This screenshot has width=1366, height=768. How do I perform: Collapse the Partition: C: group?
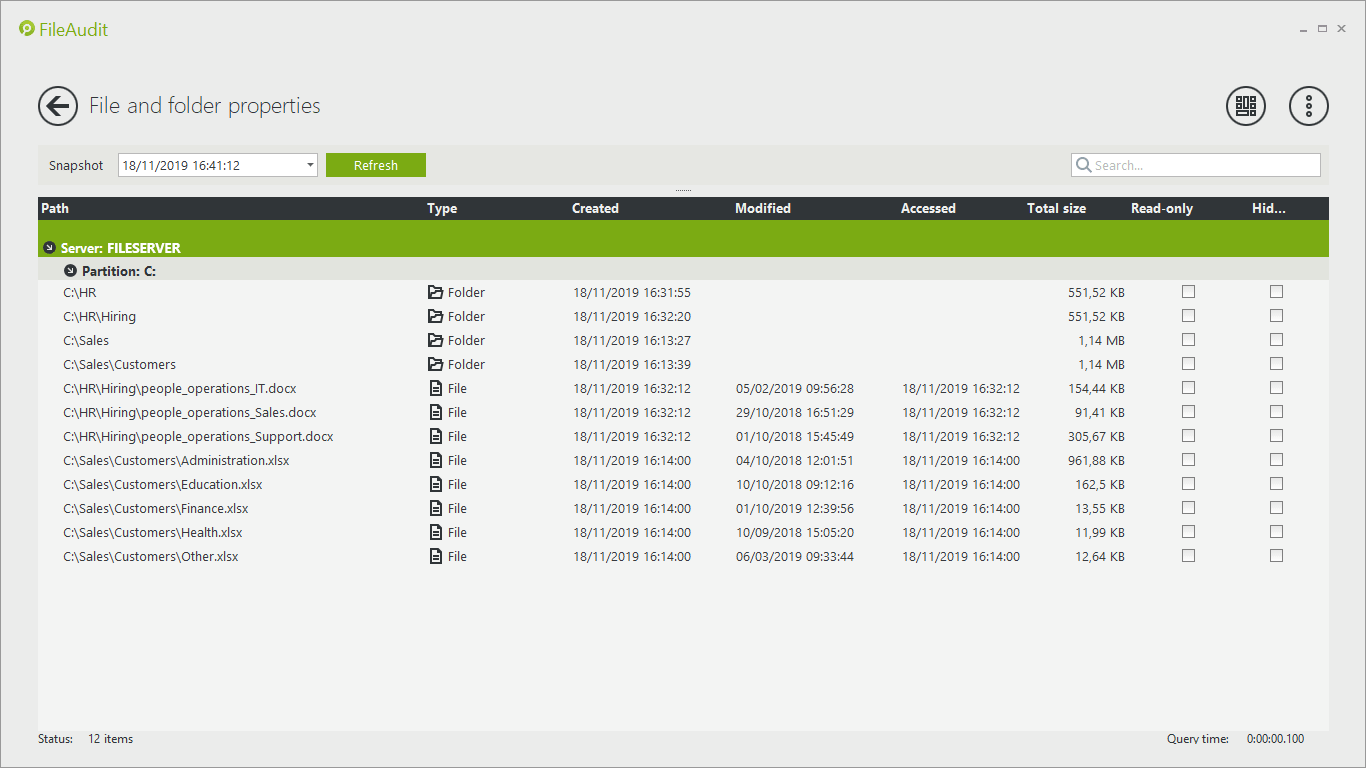[x=70, y=271]
